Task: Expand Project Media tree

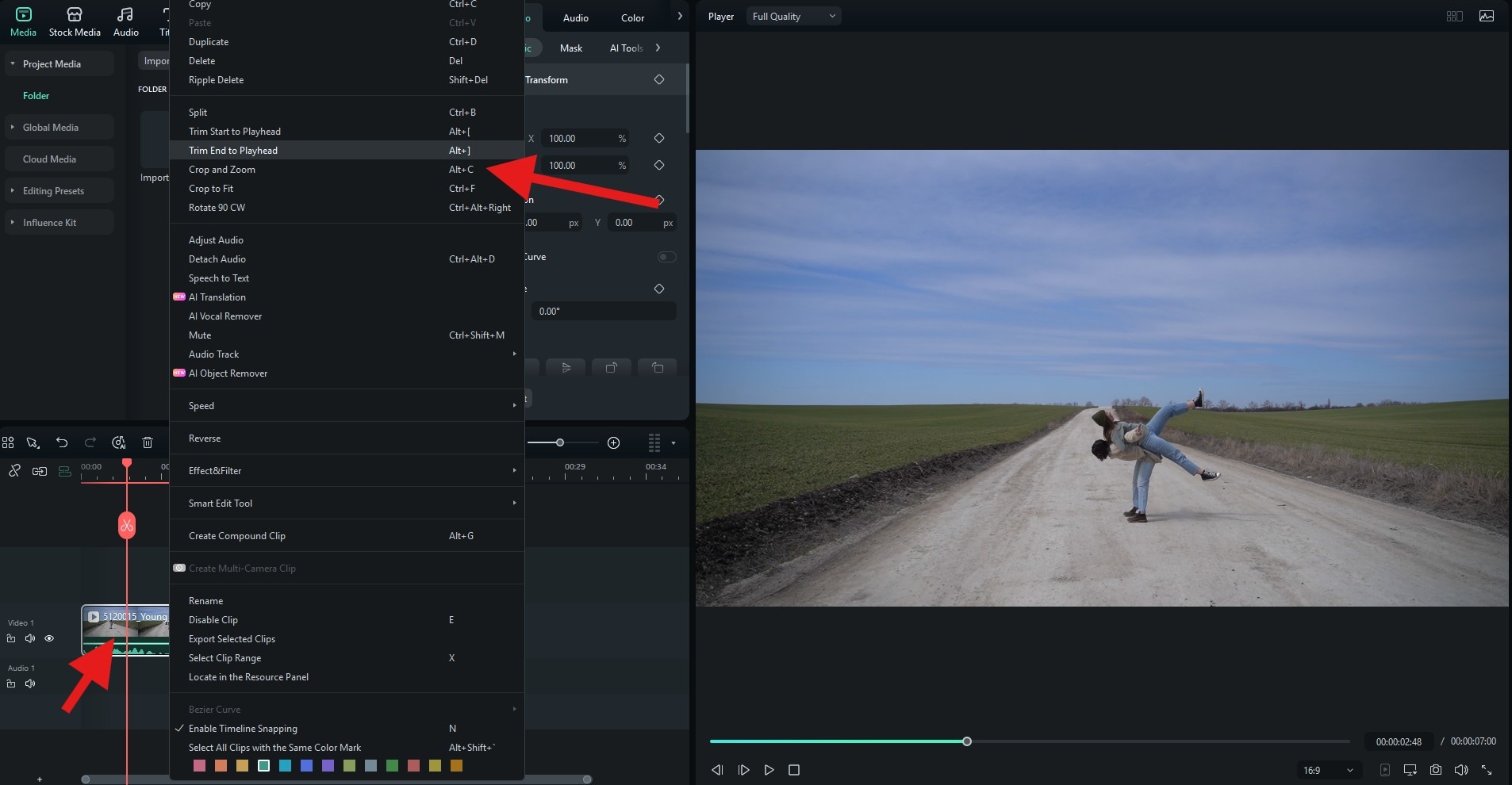Action: tap(13, 63)
